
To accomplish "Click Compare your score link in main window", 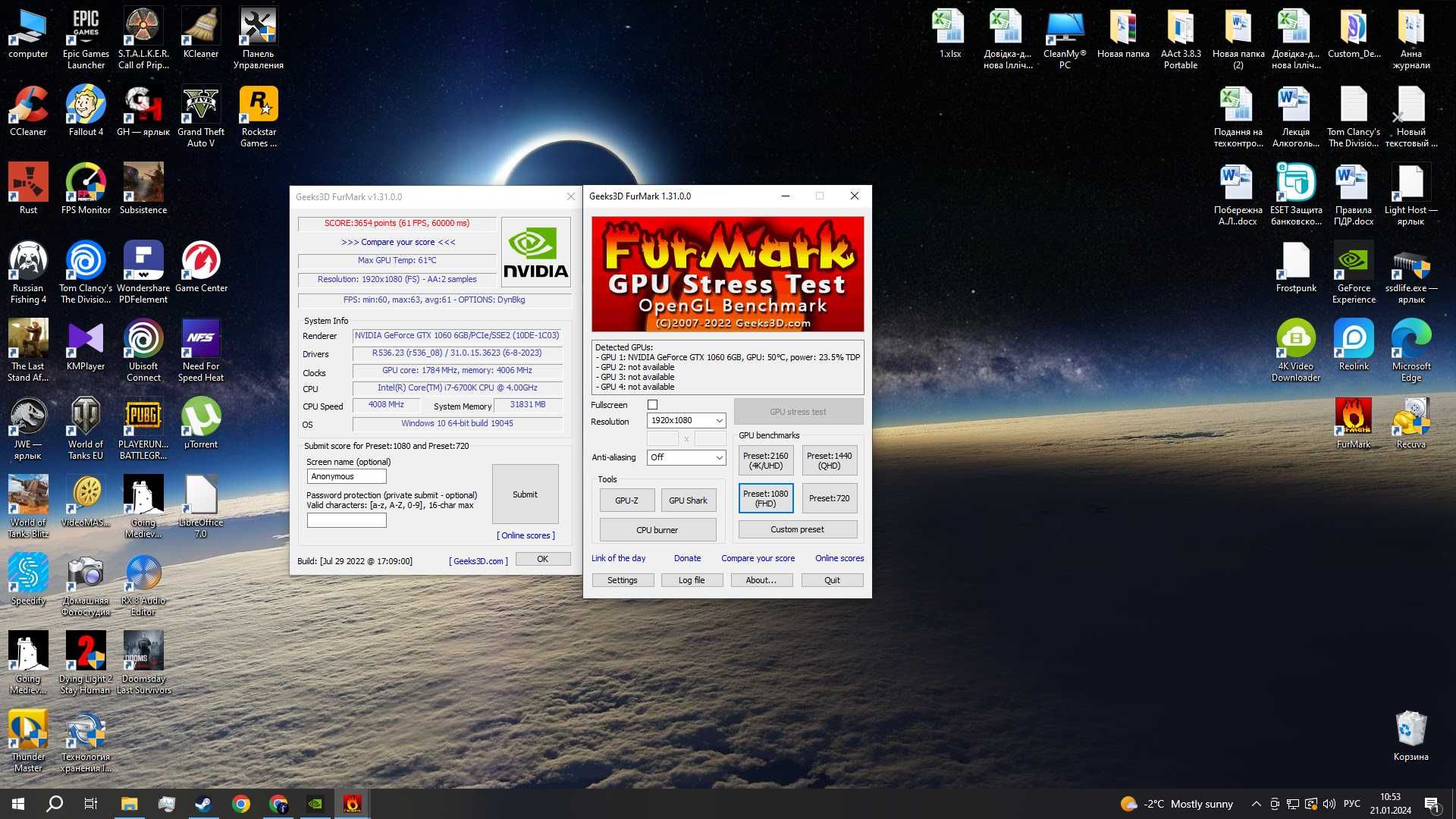I will pyautogui.click(x=758, y=558).
